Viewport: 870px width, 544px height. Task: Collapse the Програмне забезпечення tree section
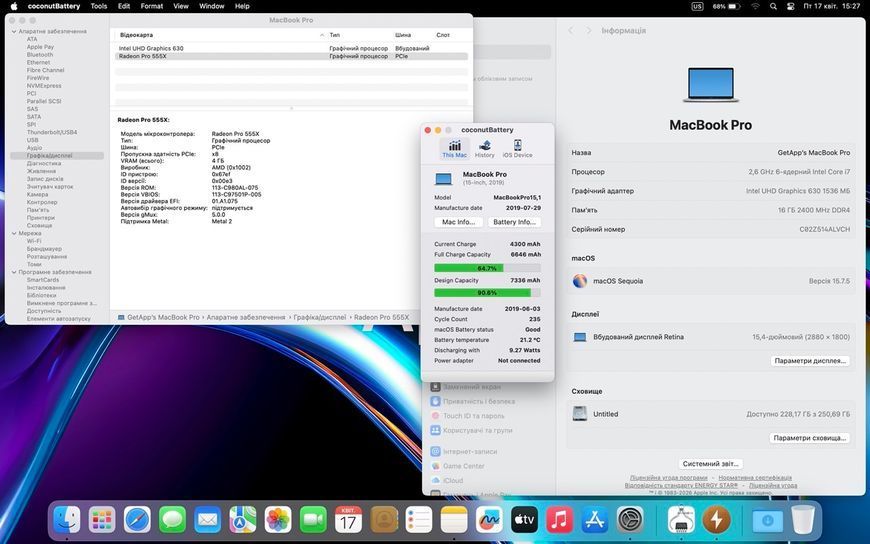[x=14, y=273]
